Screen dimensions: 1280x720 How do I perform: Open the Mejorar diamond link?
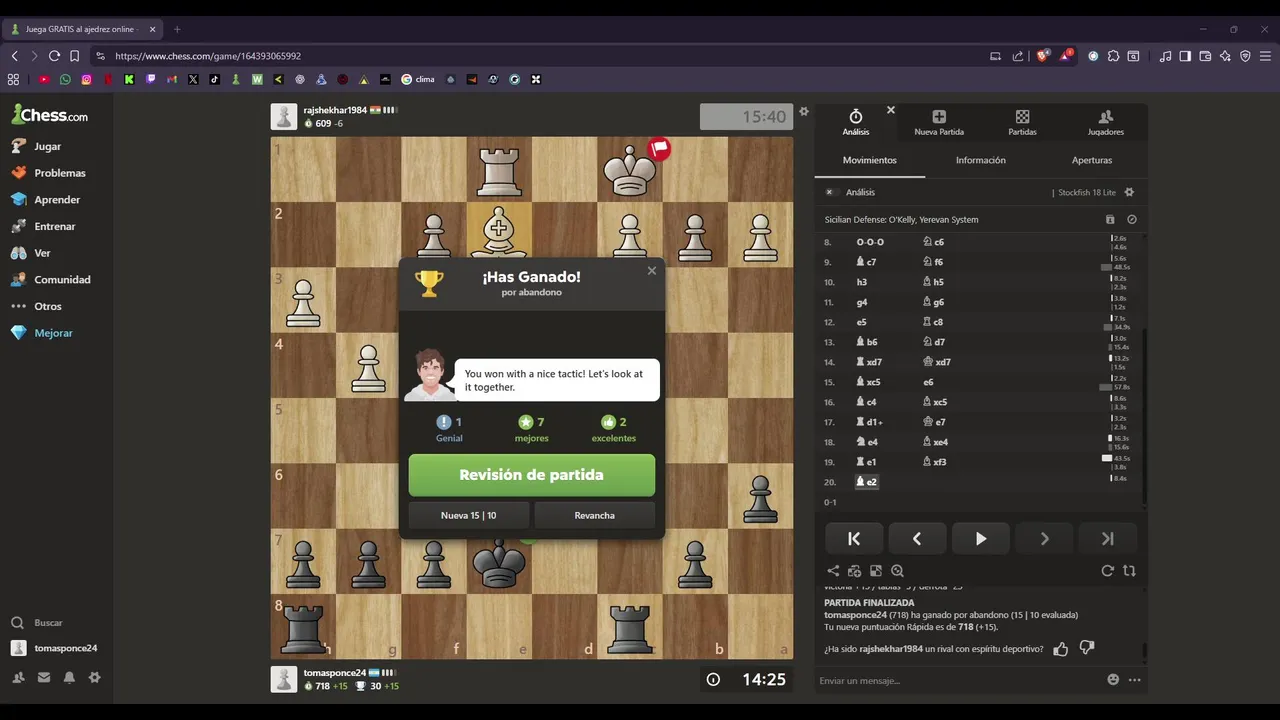[42, 333]
